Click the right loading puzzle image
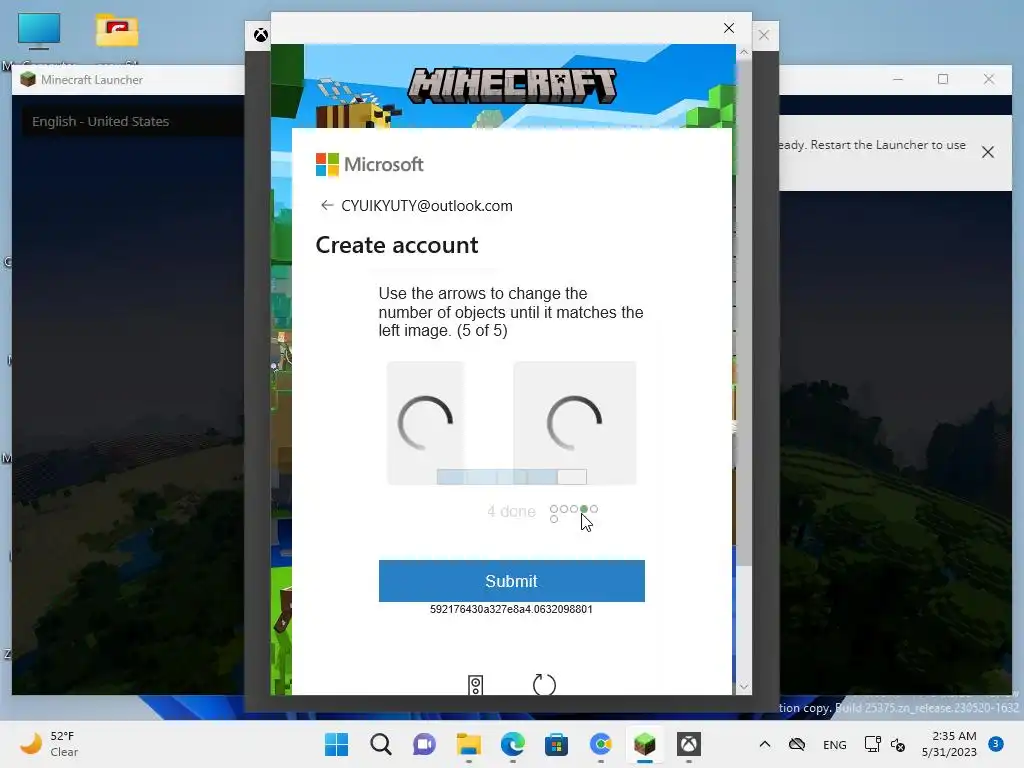 click(575, 423)
